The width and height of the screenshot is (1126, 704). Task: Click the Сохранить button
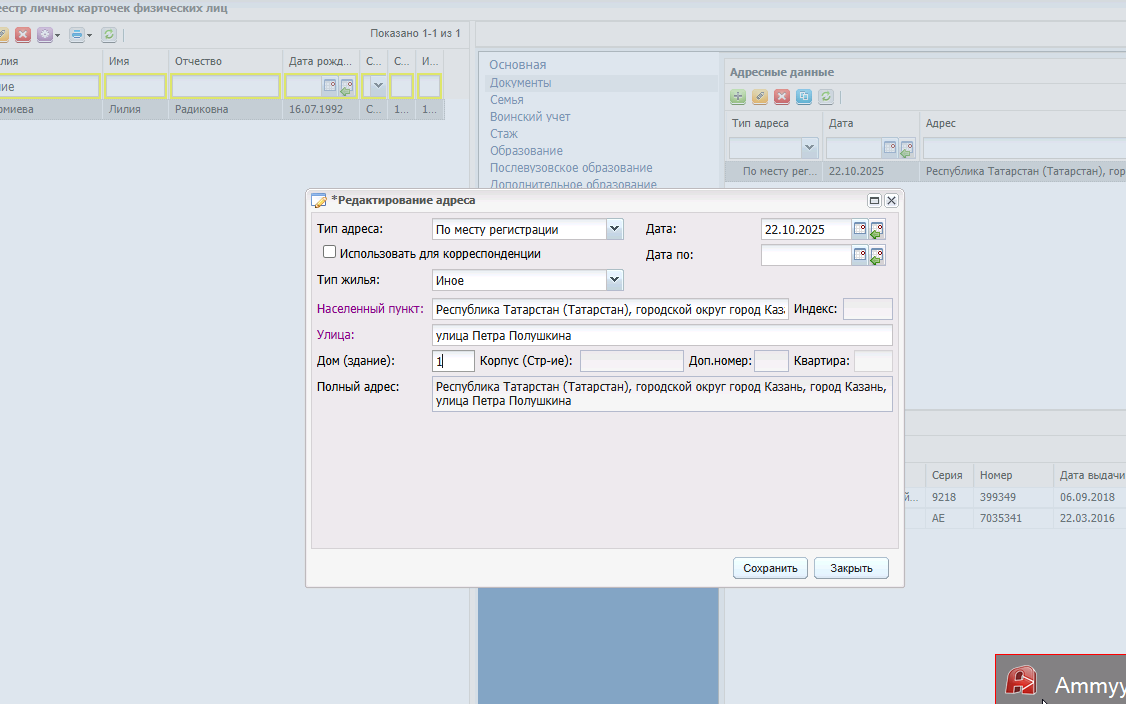pyautogui.click(x=770, y=568)
